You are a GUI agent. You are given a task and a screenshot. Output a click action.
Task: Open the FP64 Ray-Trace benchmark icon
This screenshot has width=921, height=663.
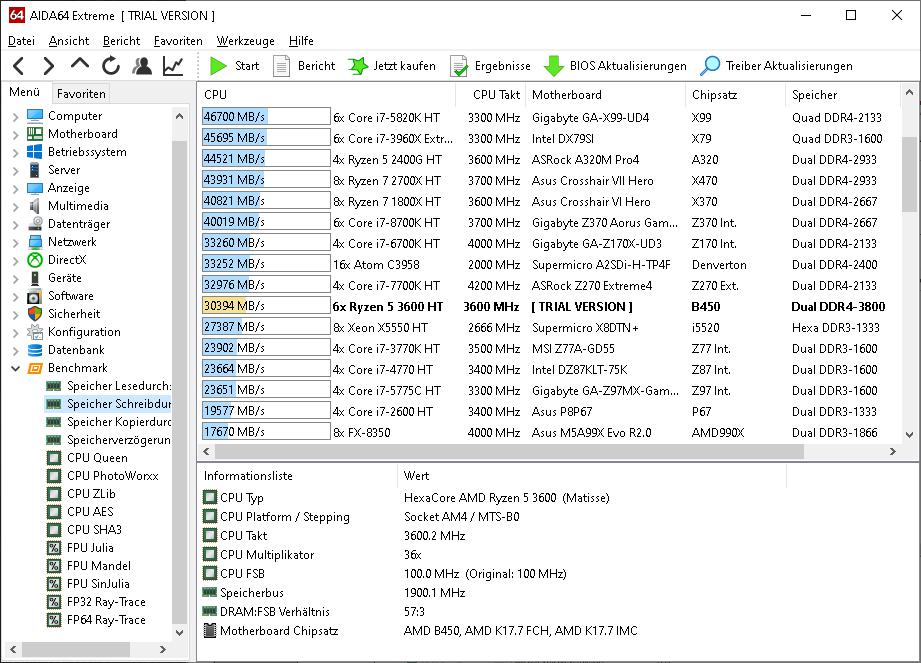pyautogui.click(x=54, y=620)
